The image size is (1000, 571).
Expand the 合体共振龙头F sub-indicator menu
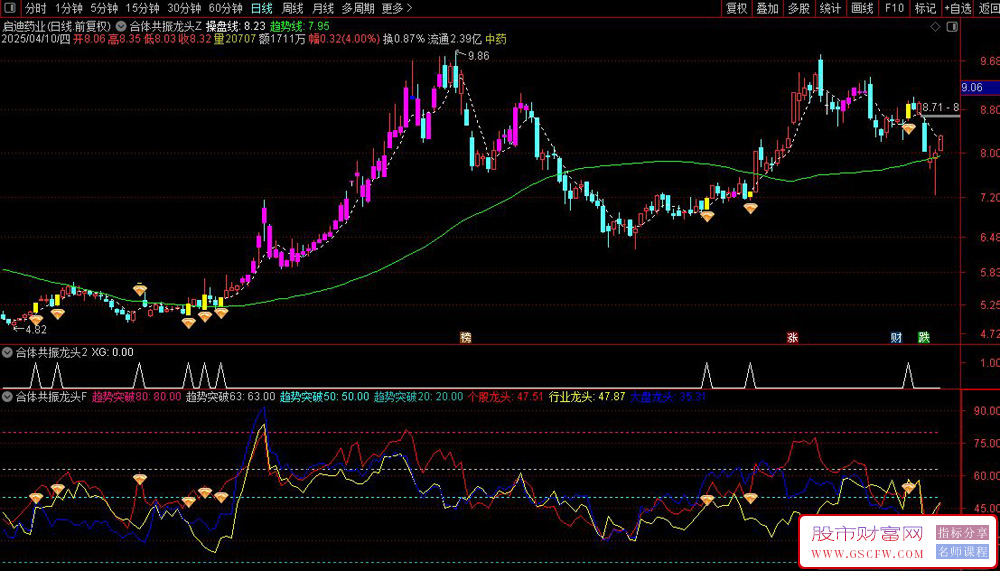pyautogui.click(x=8, y=396)
